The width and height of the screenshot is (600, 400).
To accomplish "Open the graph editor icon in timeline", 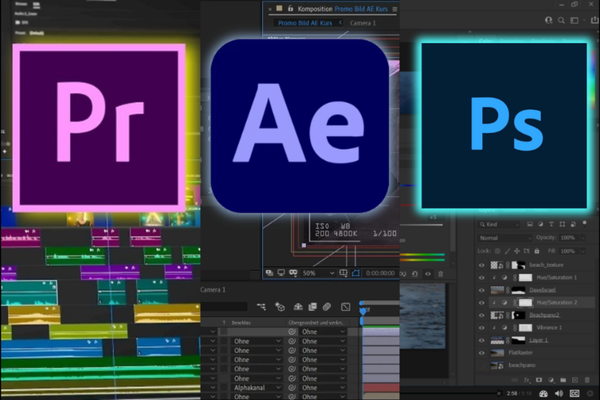I will click(x=343, y=306).
